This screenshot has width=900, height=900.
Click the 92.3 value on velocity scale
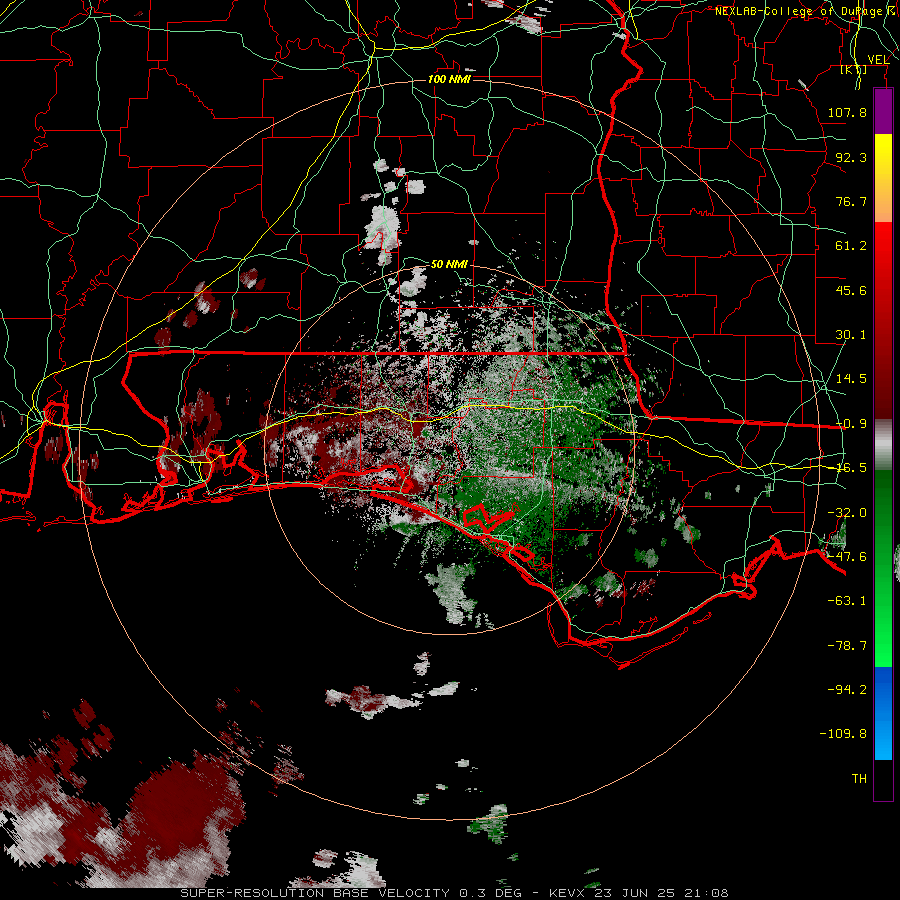[851, 157]
